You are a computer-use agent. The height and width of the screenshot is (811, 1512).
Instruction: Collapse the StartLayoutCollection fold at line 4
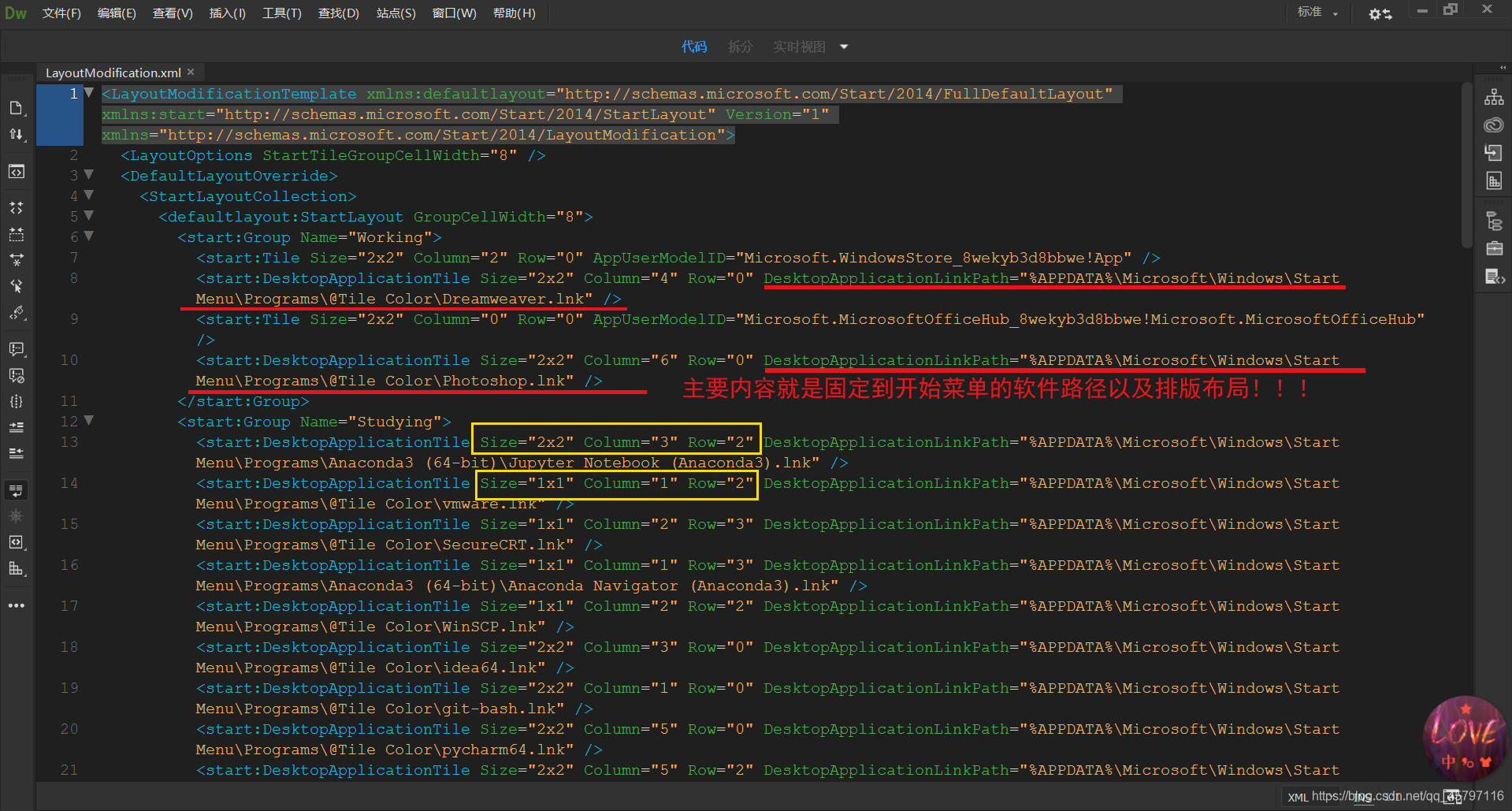coord(89,195)
